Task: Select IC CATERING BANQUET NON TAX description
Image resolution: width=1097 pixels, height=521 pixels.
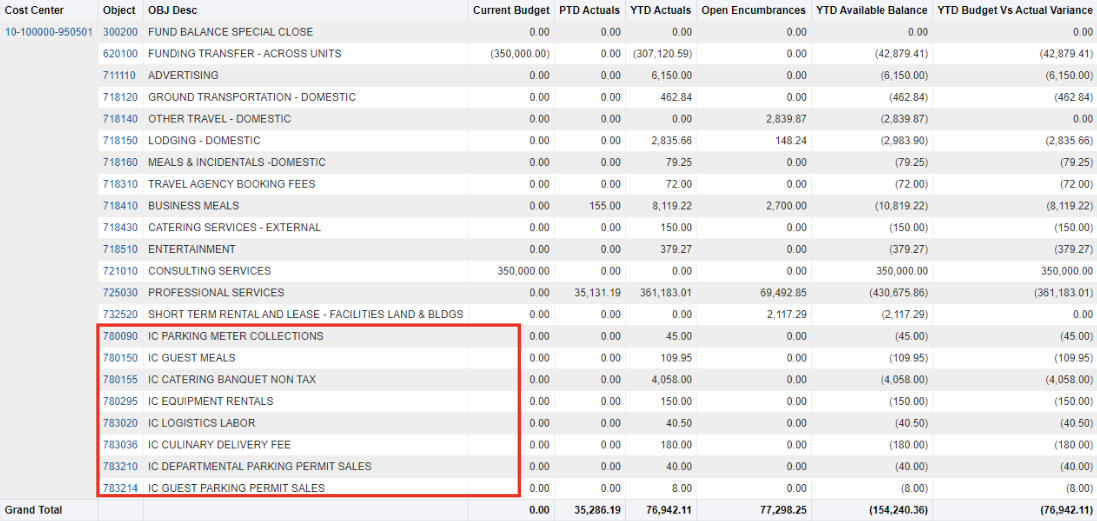Action: (x=232, y=380)
